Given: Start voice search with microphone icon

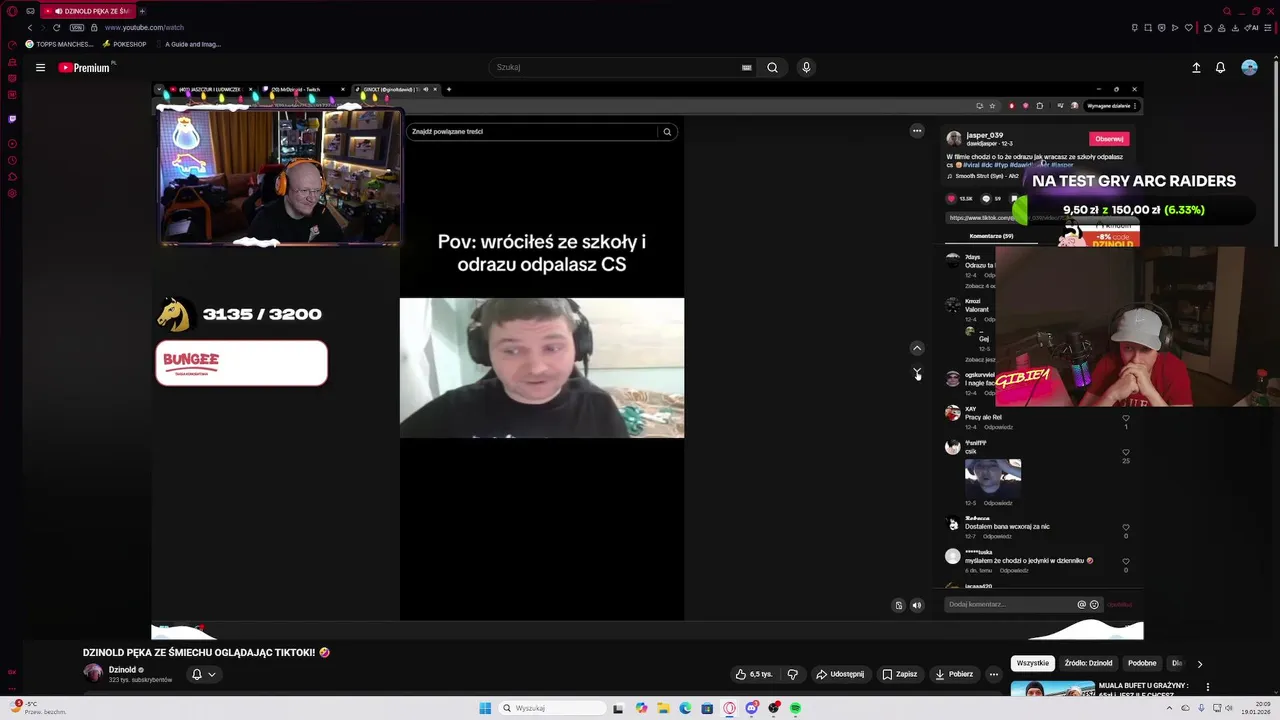Looking at the screenshot, I should (806, 68).
